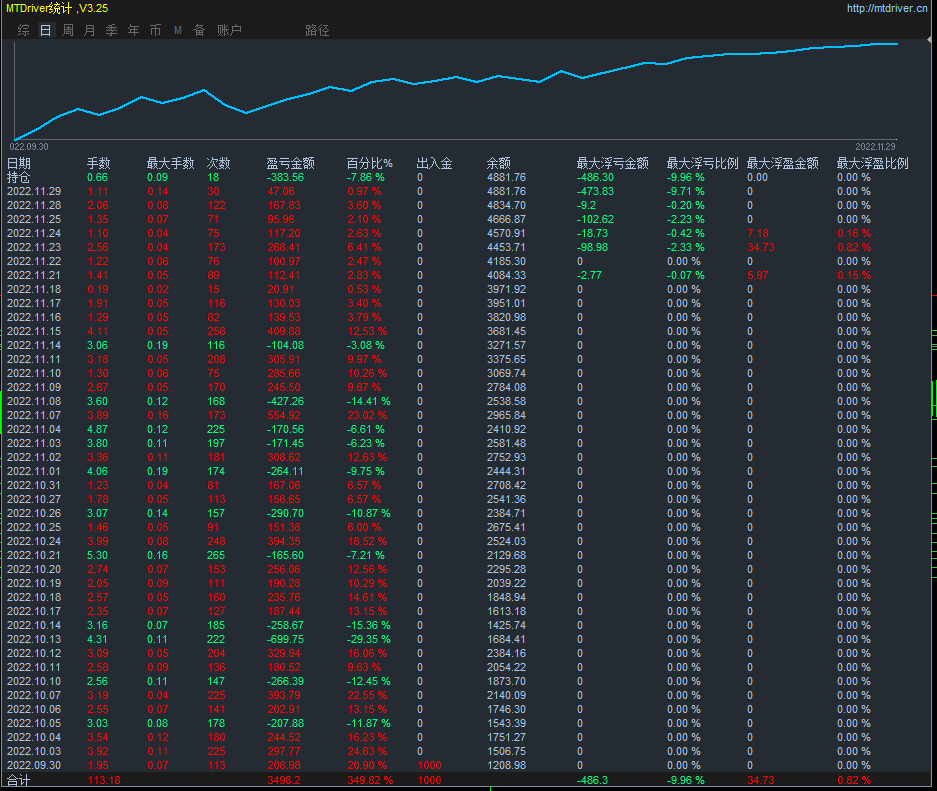This screenshot has width=937, height=791.
Task: Click the 1208.98 balance value
Action: pyautogui.click(x=506, y=765)
